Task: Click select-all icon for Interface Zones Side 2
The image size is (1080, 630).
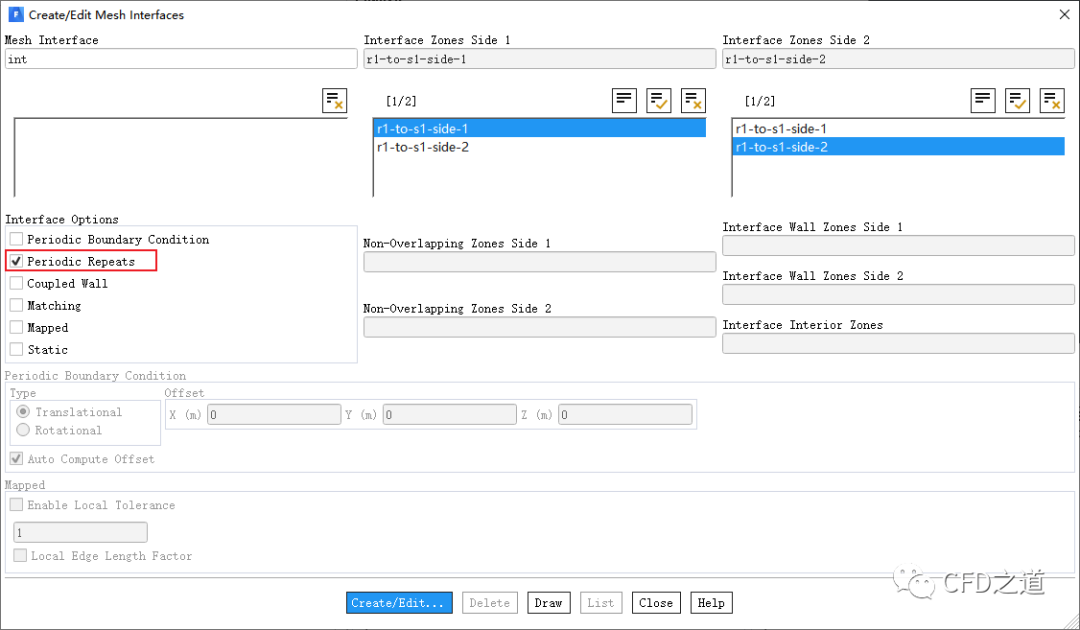Action: [x=1017, y=100]
